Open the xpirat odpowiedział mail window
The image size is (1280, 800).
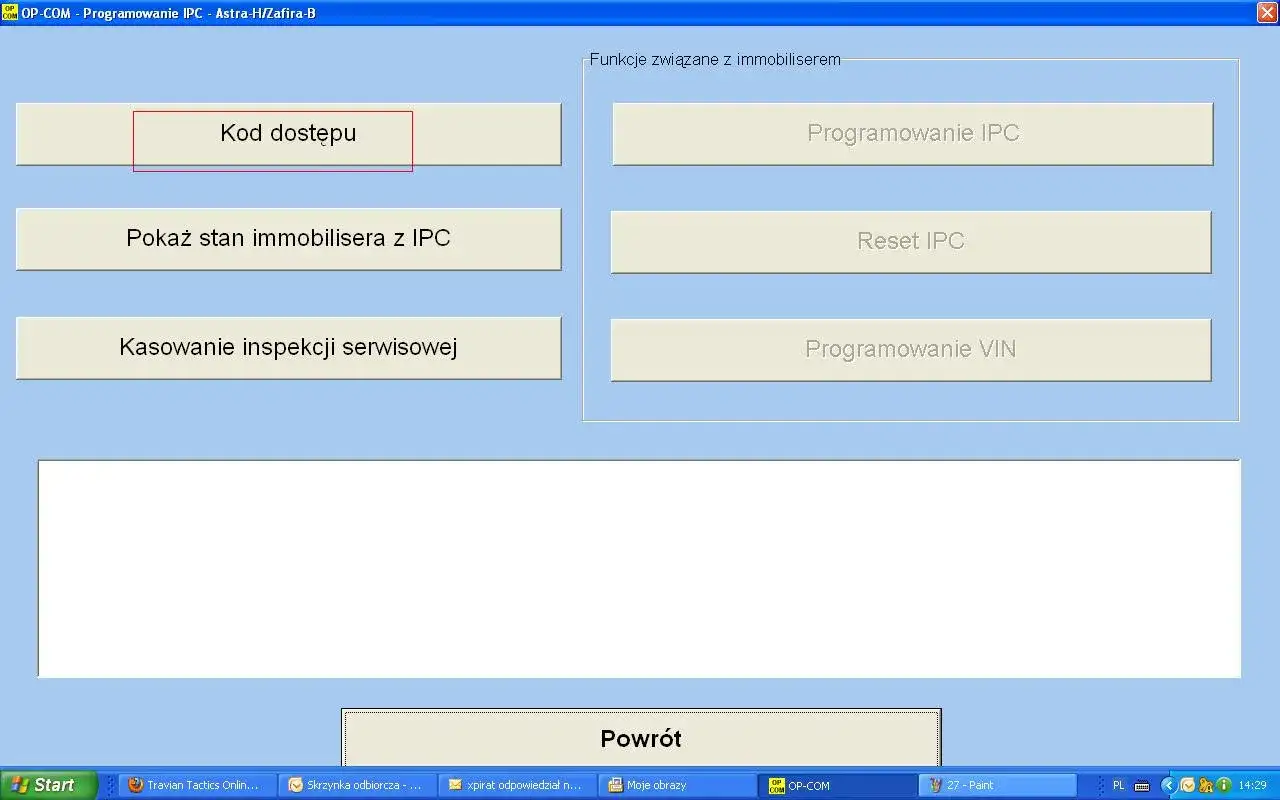pos(516,785)
